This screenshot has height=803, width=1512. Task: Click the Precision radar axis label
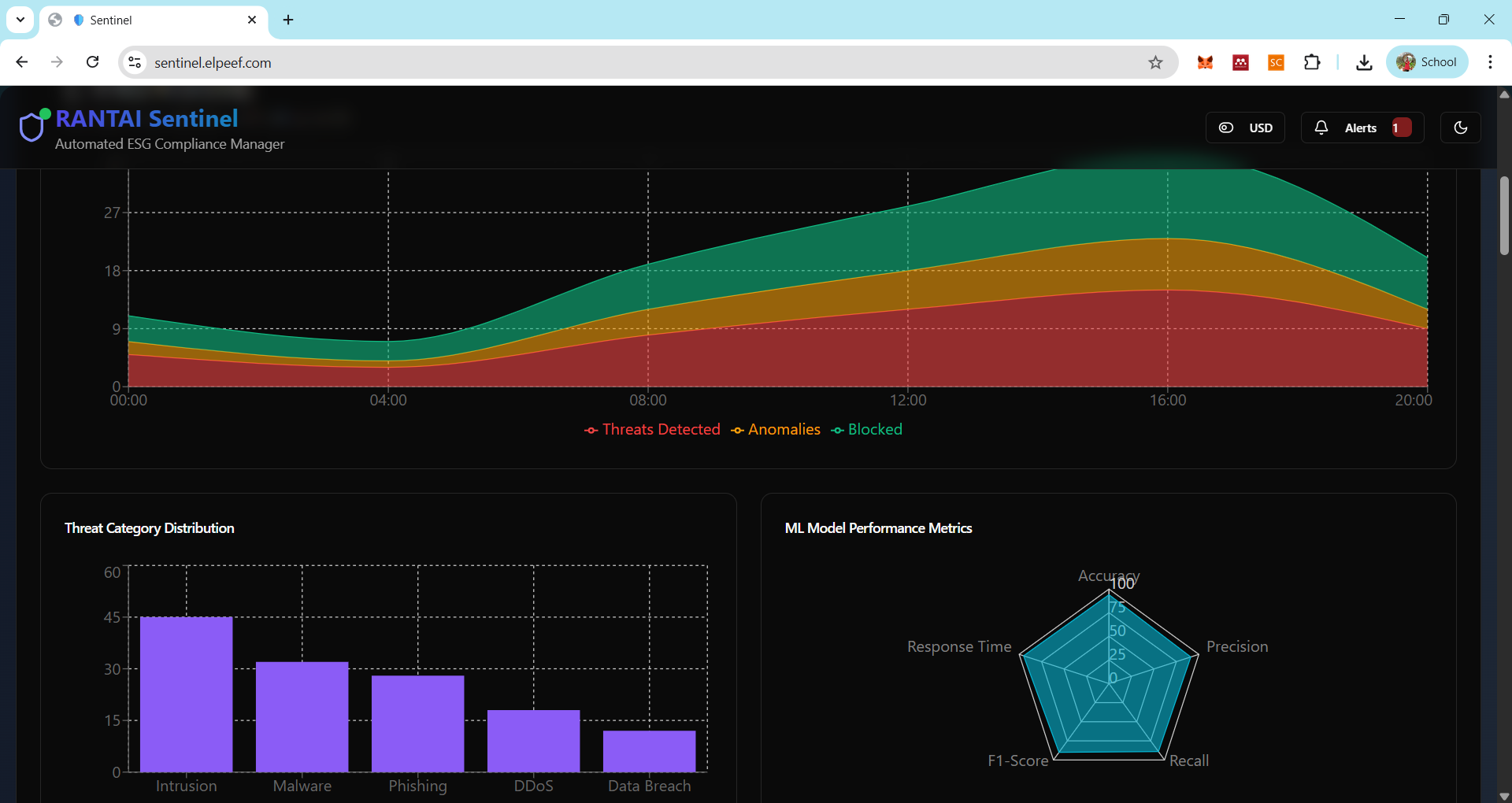point(1237,646)
